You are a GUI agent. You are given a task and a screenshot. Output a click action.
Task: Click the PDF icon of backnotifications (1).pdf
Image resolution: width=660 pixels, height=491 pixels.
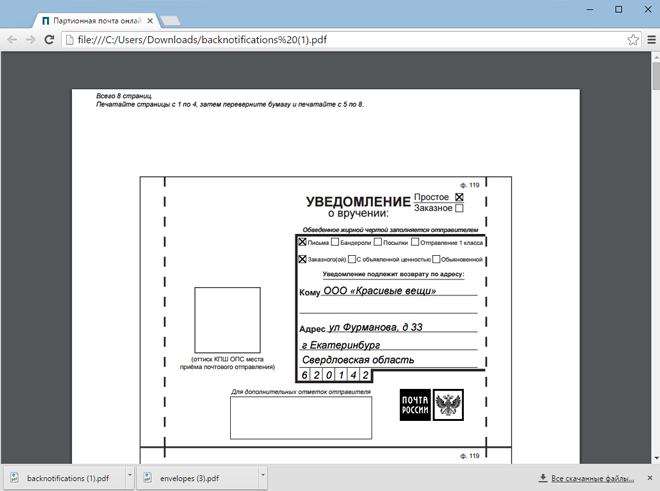click(14, 478)
